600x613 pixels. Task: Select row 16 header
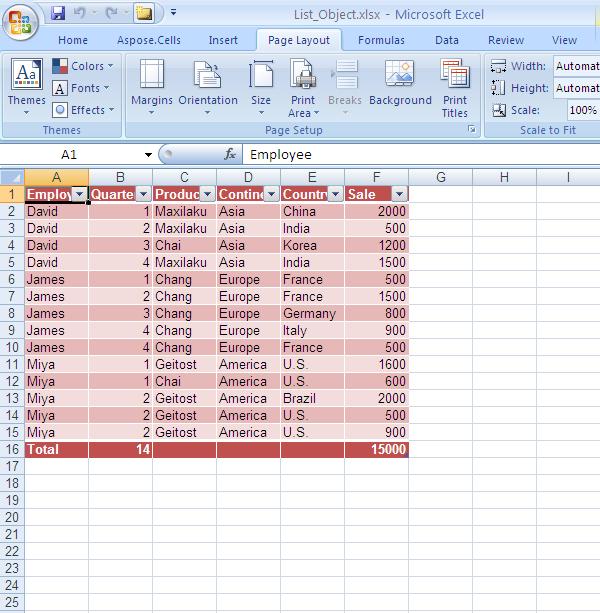(x=12, y=450)
